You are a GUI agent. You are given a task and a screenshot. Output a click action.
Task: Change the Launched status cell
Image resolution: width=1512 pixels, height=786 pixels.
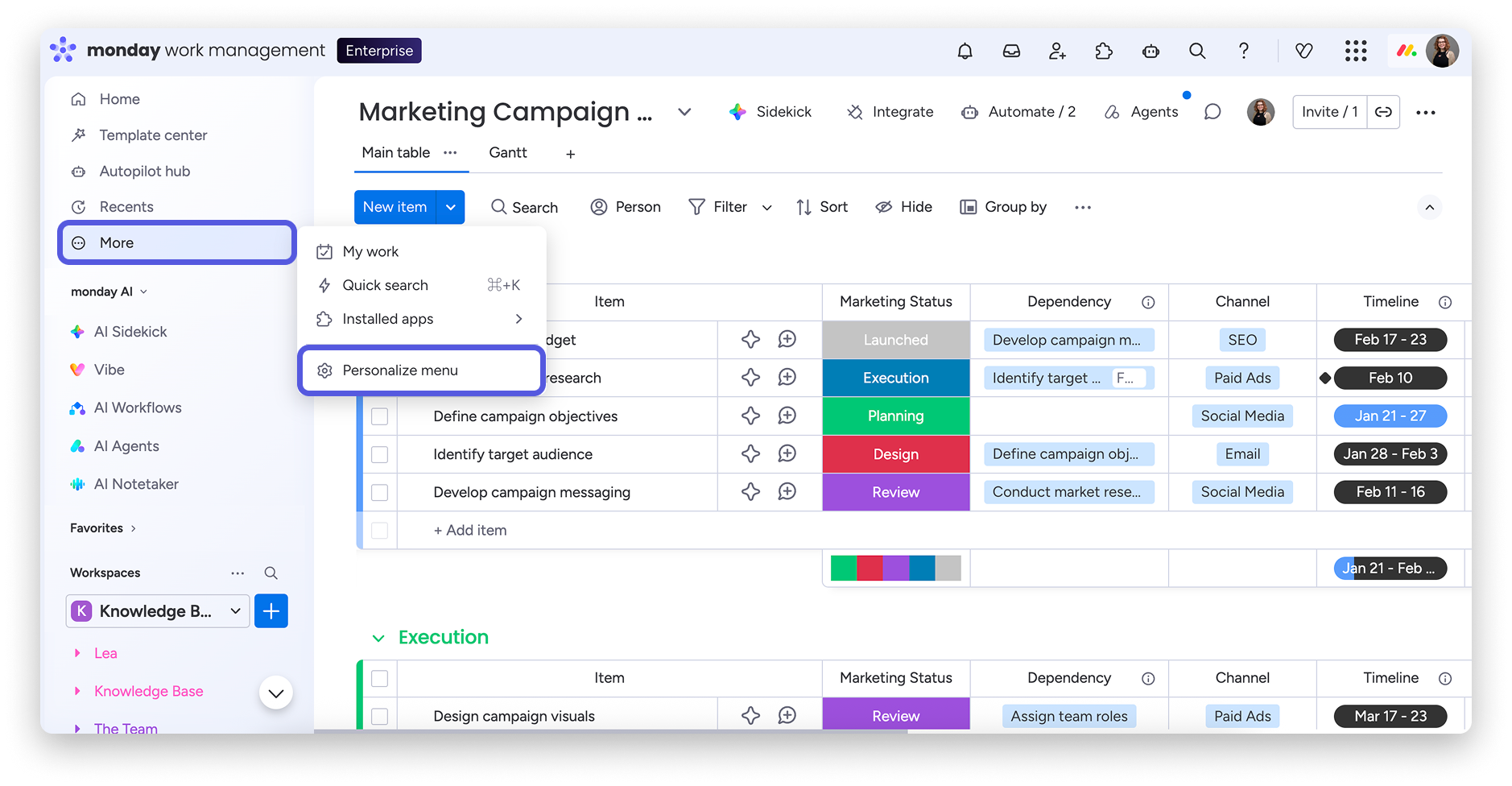(896, 340)
